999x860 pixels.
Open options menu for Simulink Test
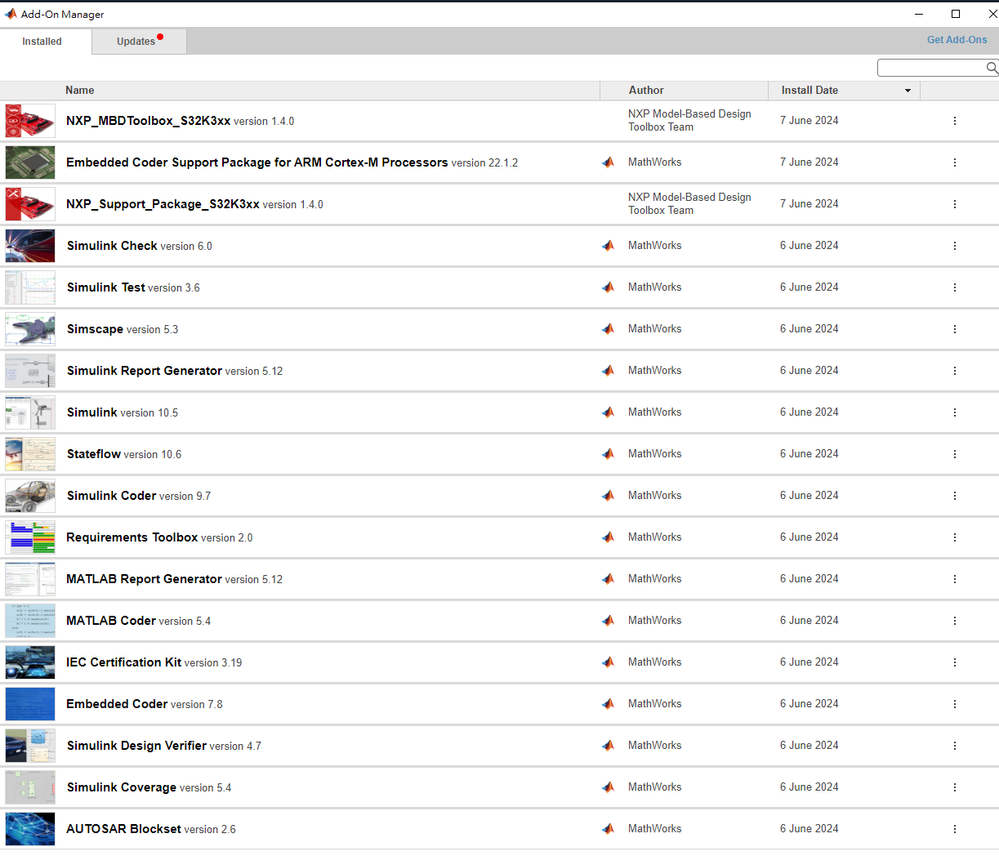[x=954, y=288]
